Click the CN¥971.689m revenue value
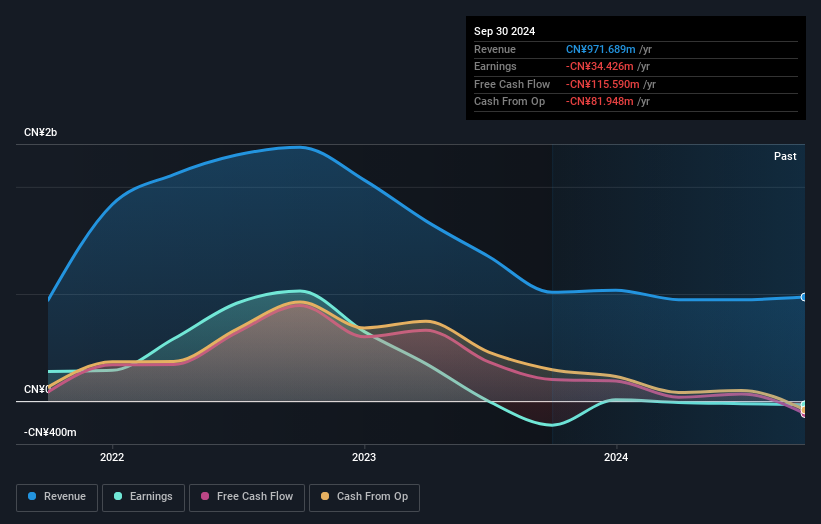 601,49
